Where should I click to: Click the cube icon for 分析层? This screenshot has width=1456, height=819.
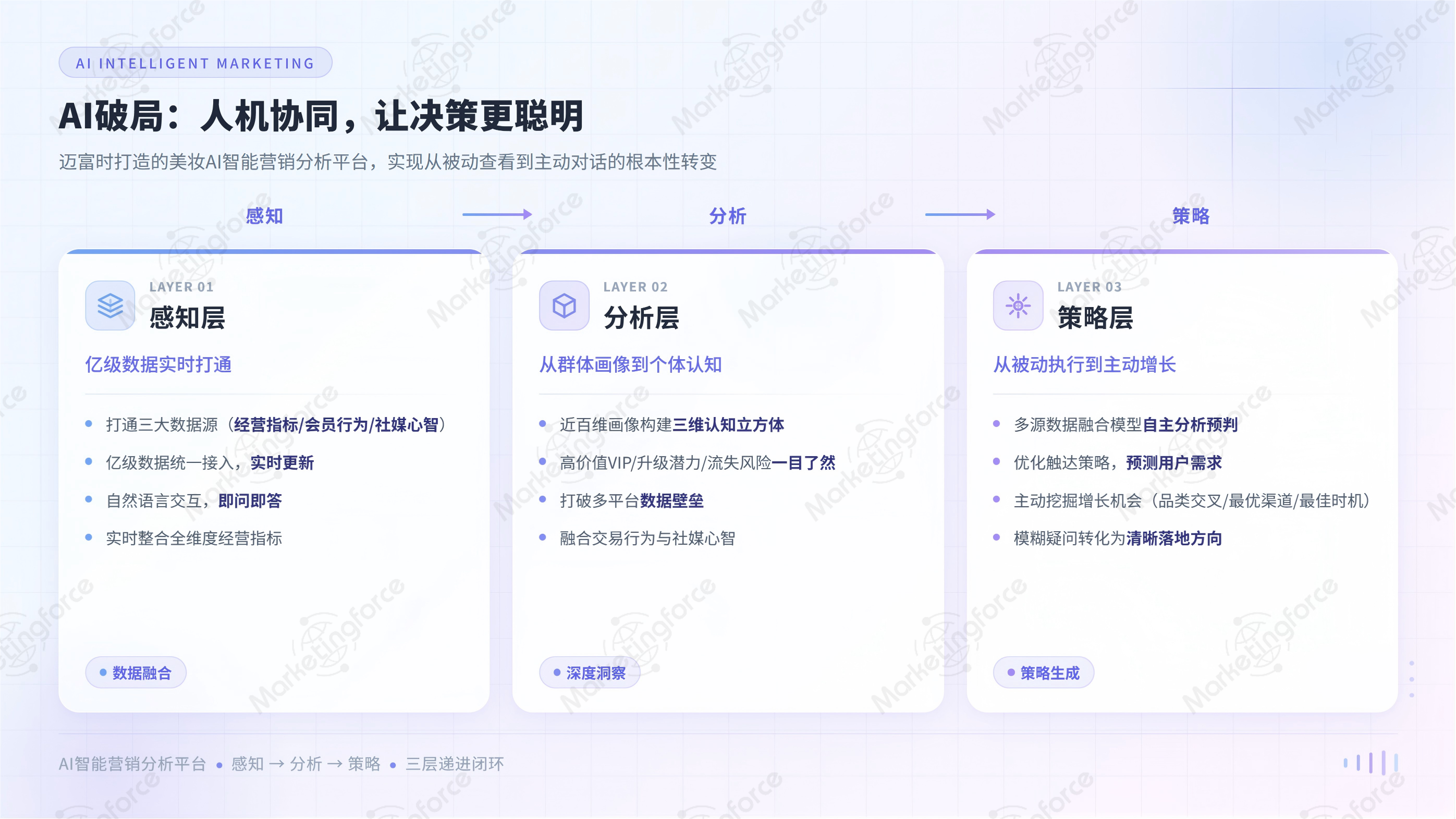564,306
